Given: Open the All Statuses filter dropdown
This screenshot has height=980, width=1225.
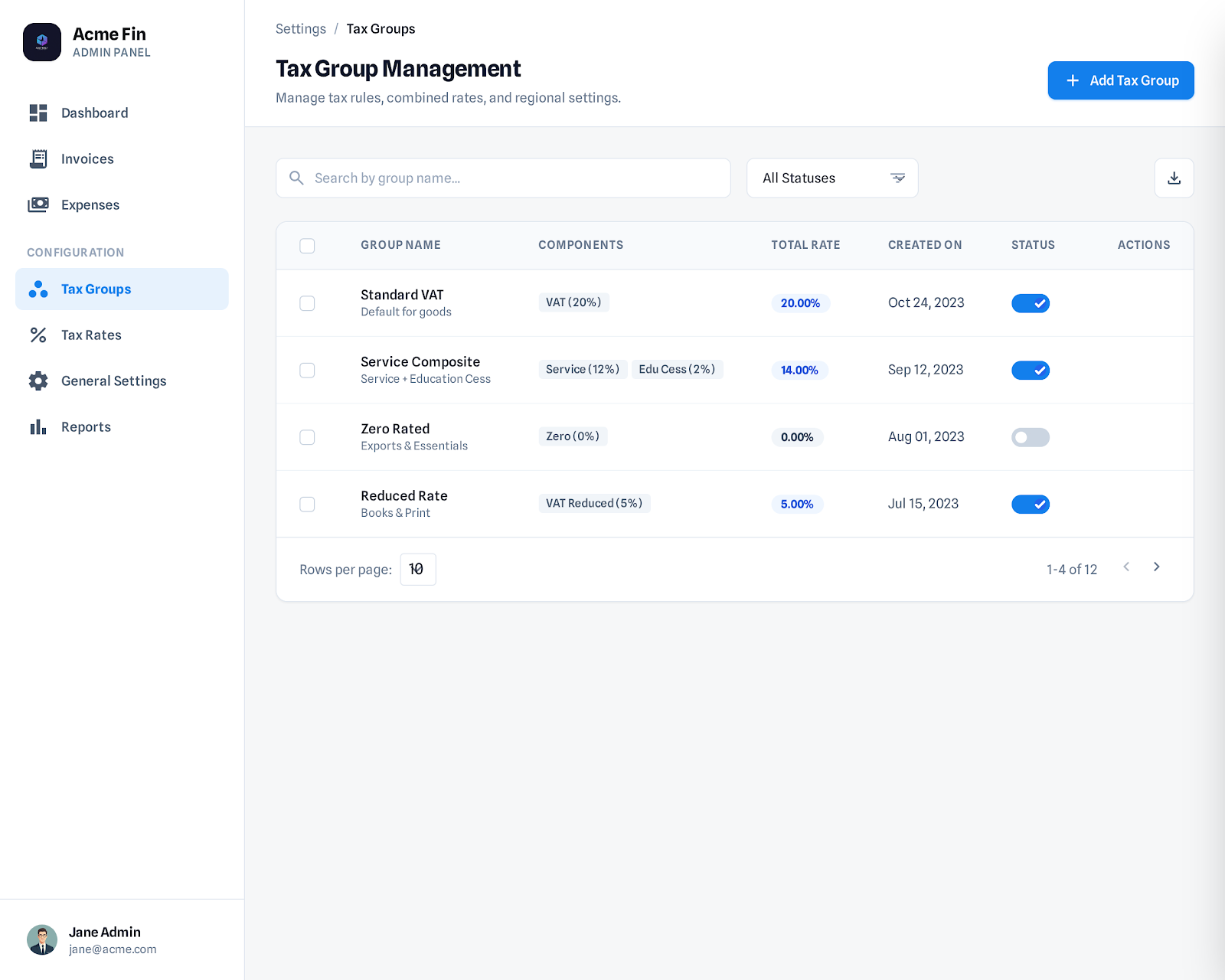Looking at the screenshot, I should pos(831,178).
